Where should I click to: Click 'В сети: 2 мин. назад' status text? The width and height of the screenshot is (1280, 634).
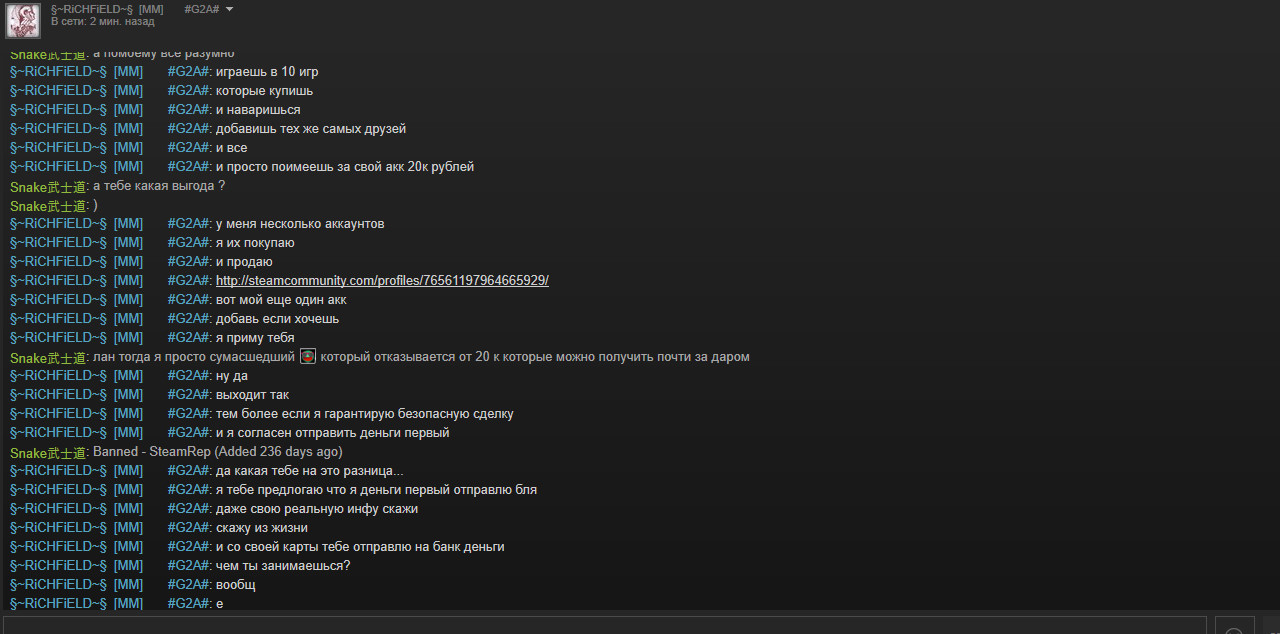103,21
